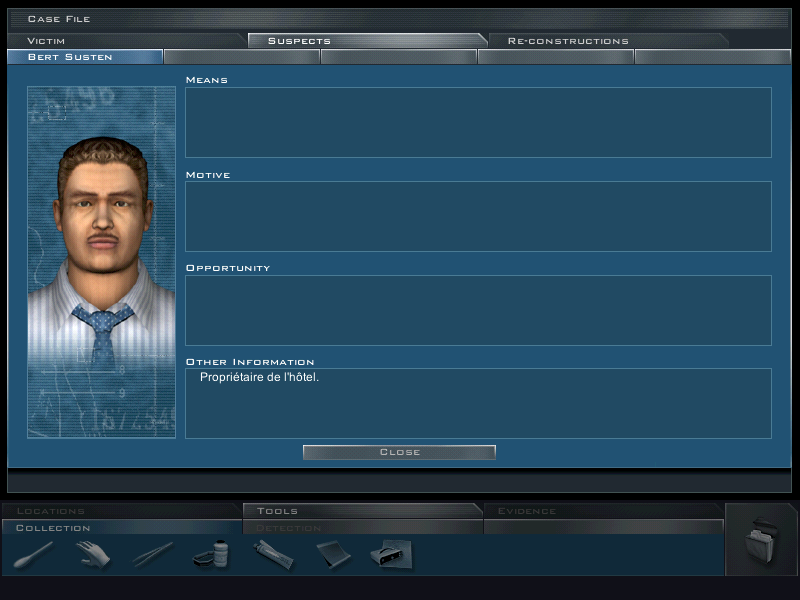Click inside the Opportunity information box
Screen dimensions: 800x600
pos(478,310)
